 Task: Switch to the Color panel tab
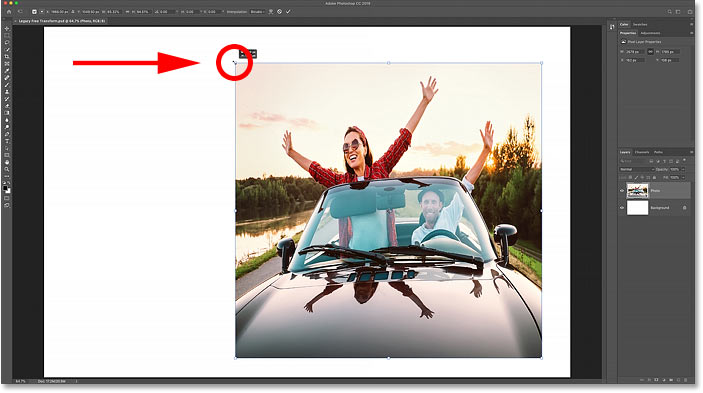624,24
